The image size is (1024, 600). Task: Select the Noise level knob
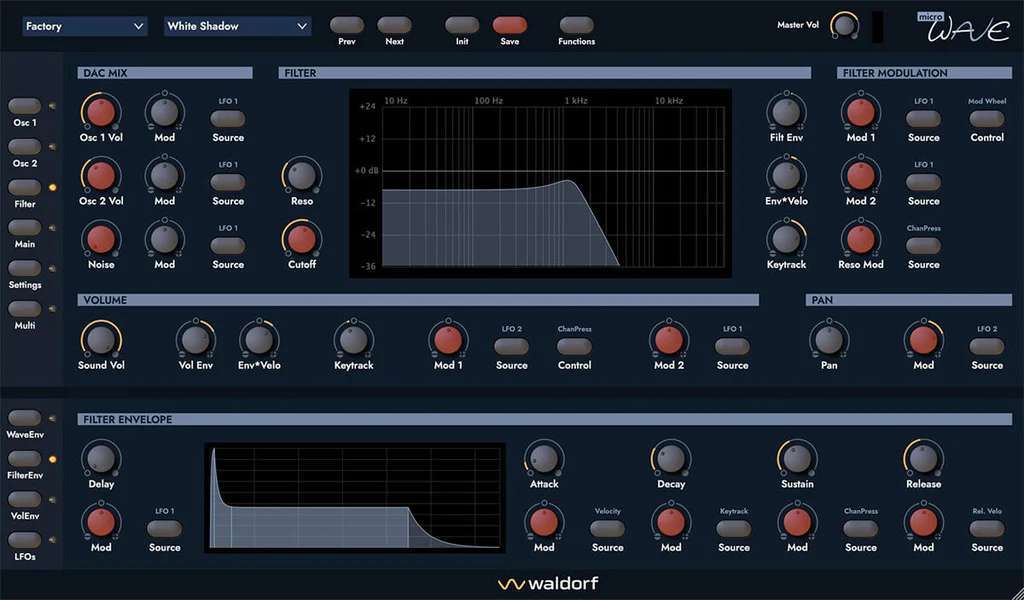click(x=100, y=239)
